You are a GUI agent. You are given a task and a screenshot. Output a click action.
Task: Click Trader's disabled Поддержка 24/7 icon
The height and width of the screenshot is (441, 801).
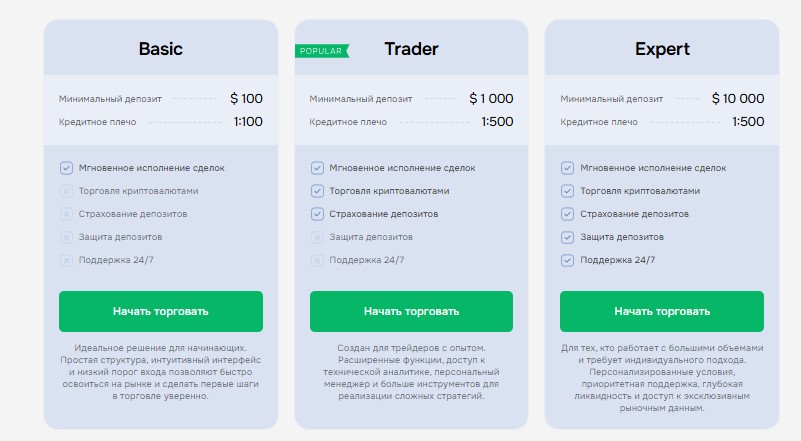point(317,260)
